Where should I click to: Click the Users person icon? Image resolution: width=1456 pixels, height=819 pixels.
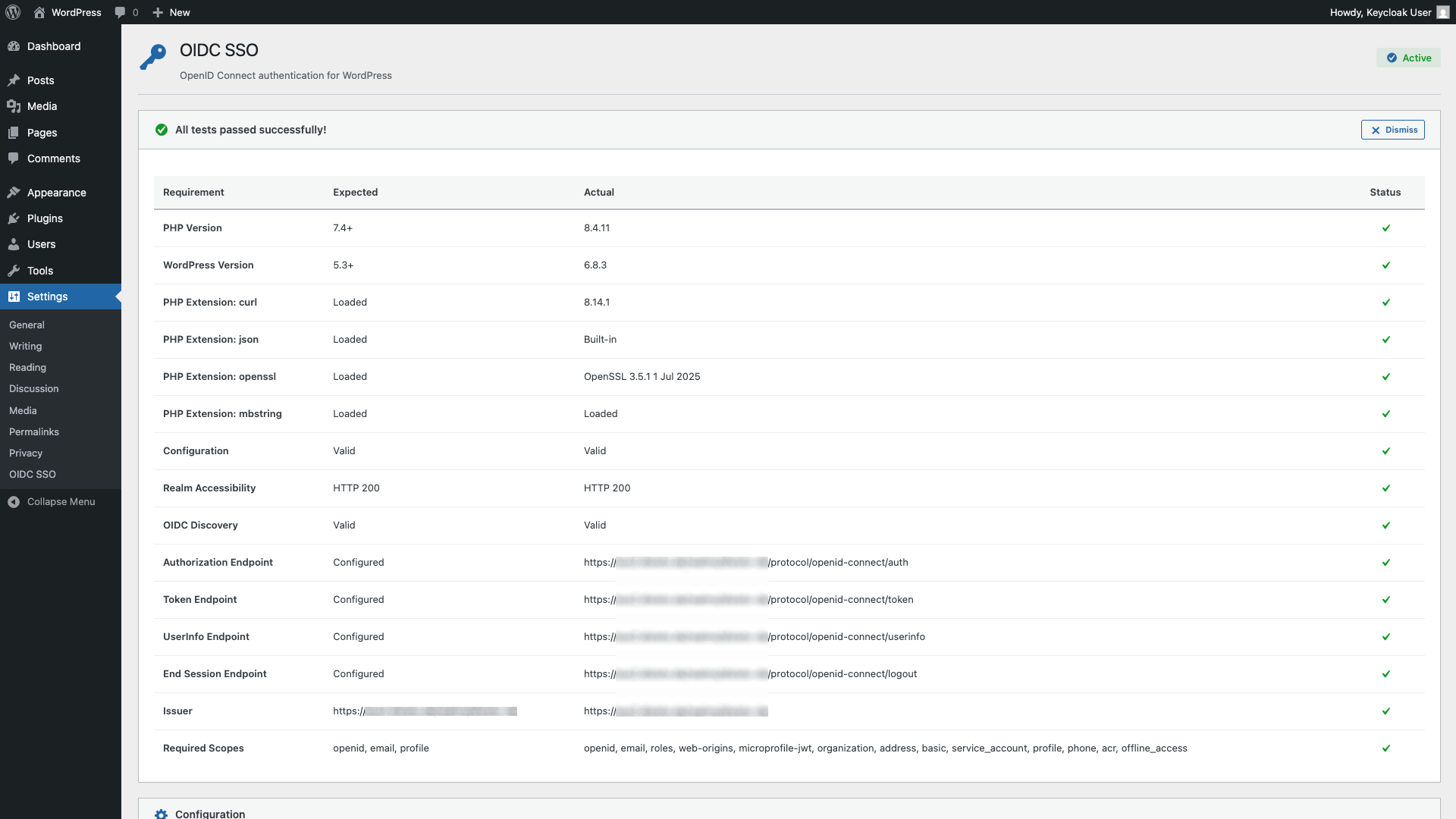(x=14, y=244)
